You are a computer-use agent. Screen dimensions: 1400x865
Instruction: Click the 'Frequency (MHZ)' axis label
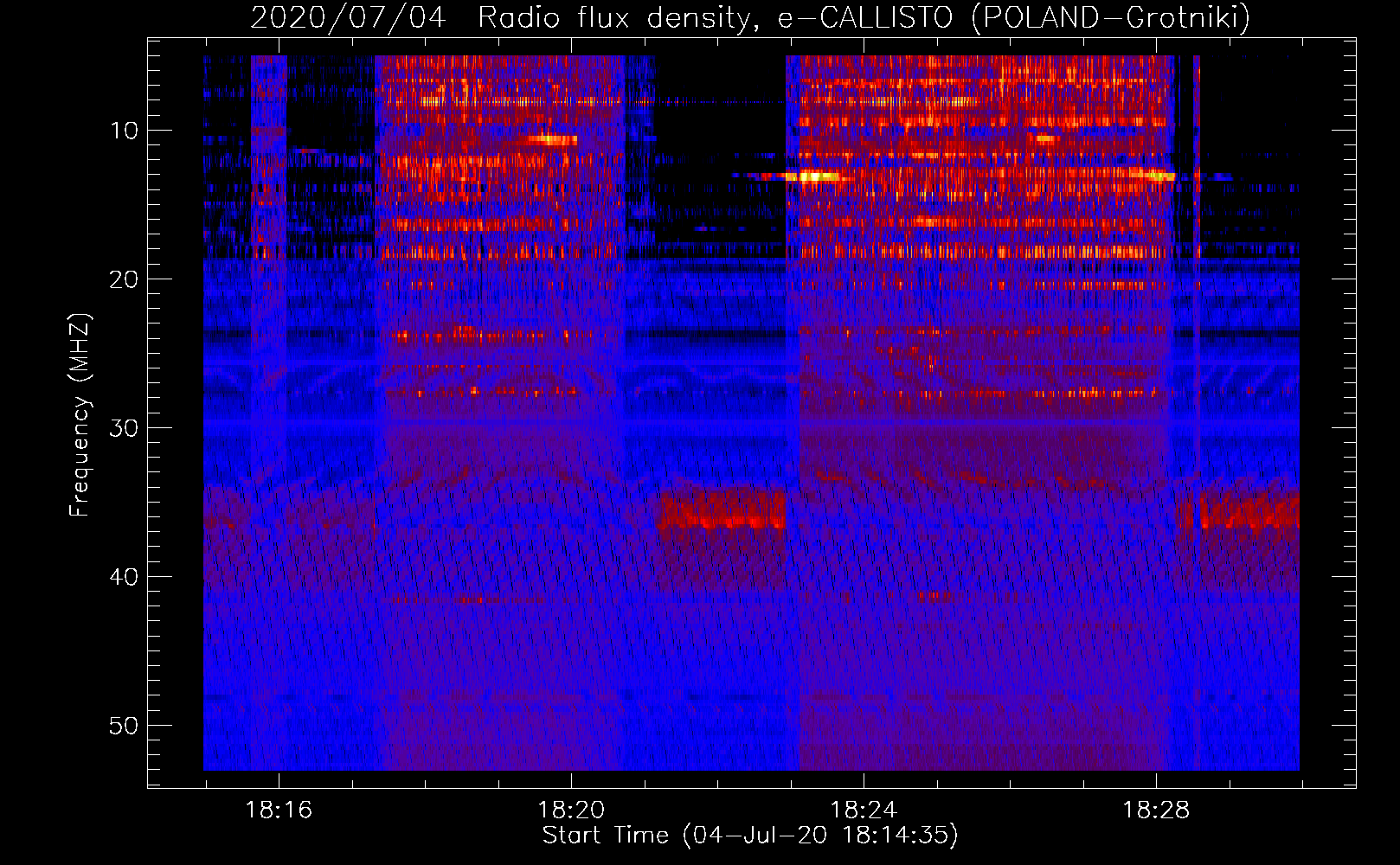click(80, 415)
